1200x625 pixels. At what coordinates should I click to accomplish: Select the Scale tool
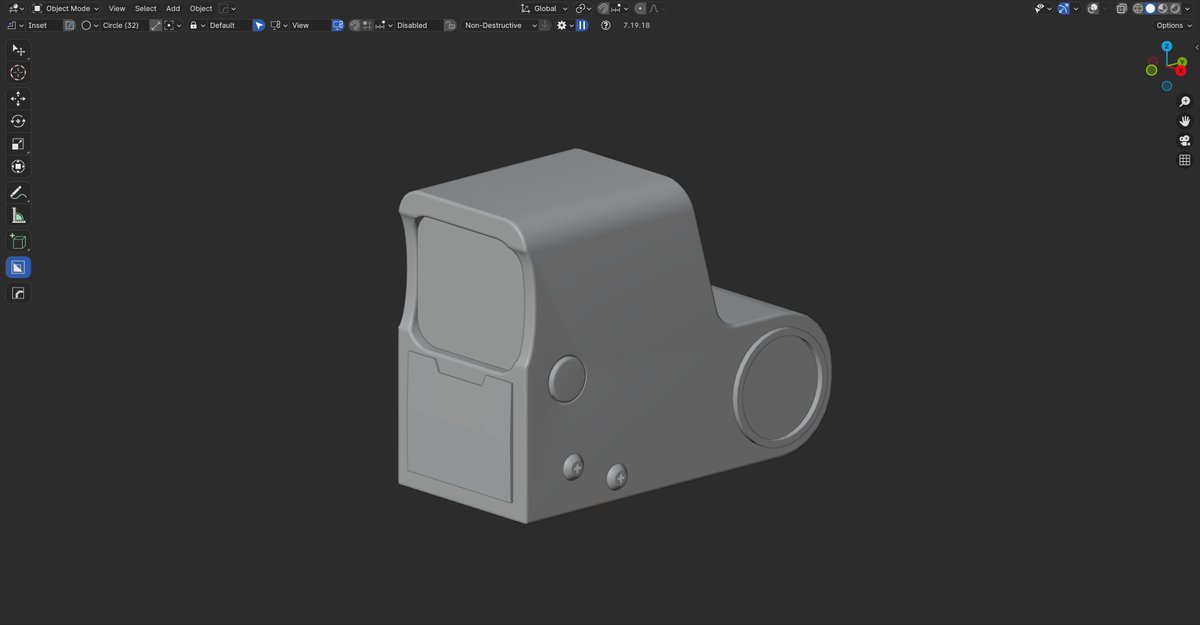pos(18,144)
